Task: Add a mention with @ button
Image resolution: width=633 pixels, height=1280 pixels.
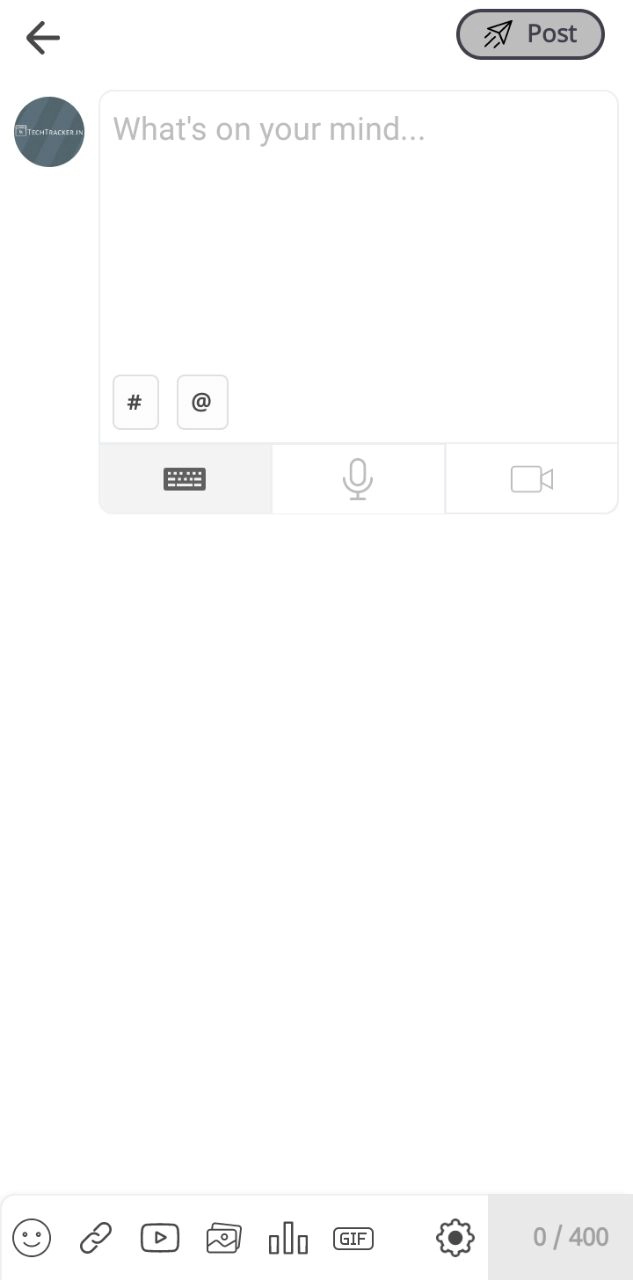Action: (x=202, y=402)
